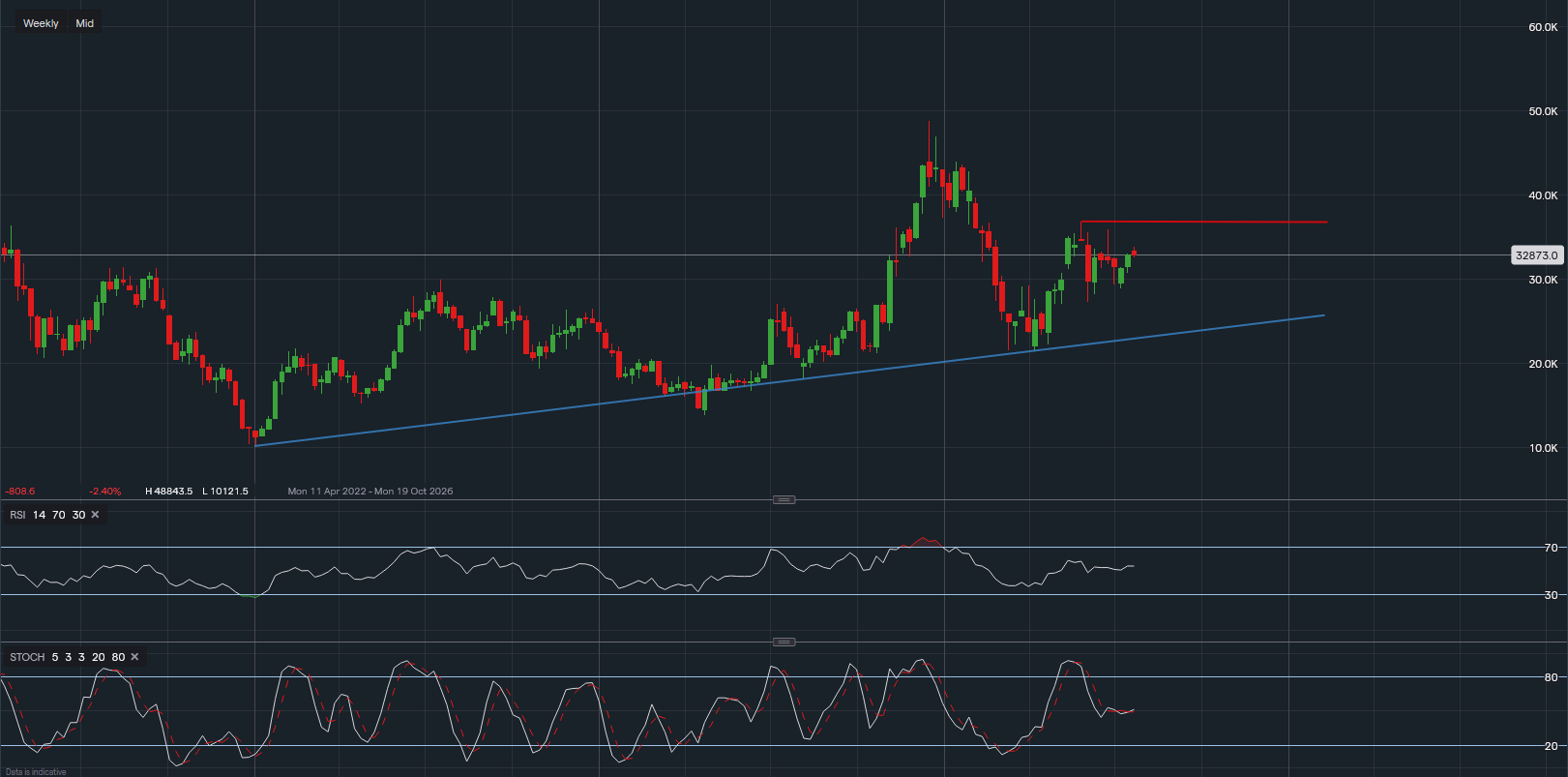1568x777 pixels.
Task: Click the resize handle above STOCH panel
Action: tap(784, 643)
